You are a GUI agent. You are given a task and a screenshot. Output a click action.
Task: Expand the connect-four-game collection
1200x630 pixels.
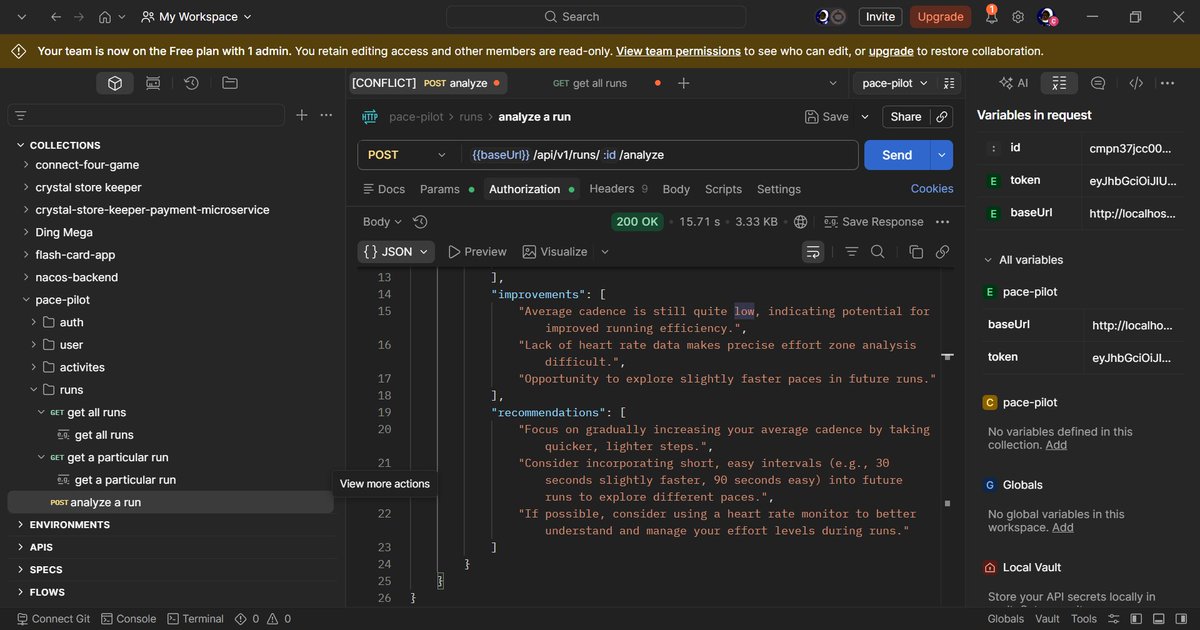[x=26, y=165]
